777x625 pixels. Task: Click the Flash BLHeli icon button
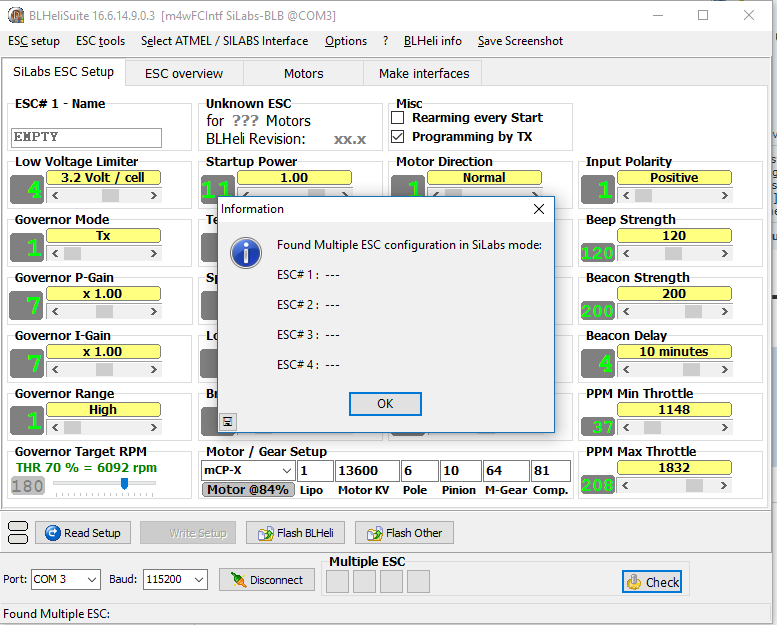point(296,533)
